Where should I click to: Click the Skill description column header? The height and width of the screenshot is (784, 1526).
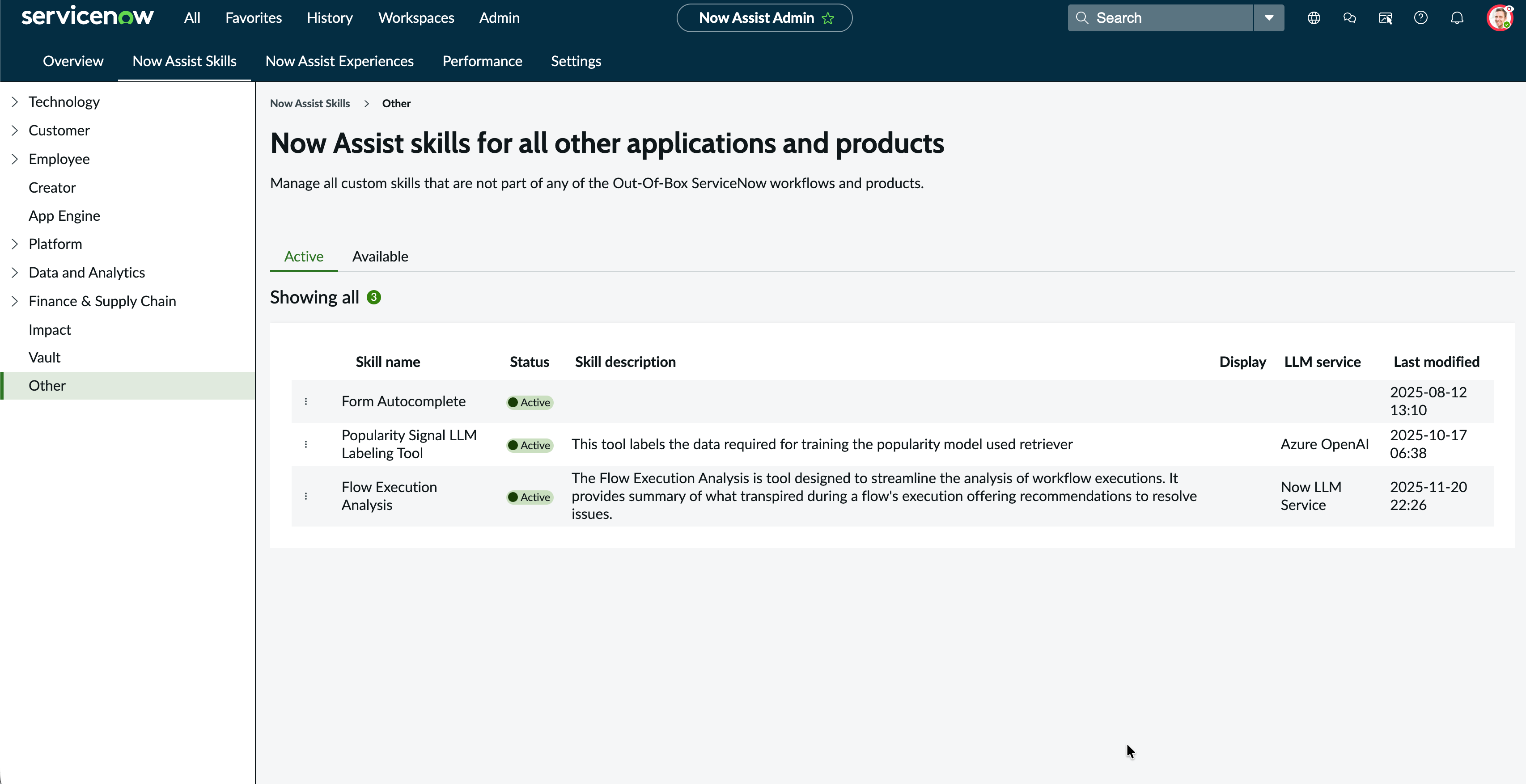(625, 362)
